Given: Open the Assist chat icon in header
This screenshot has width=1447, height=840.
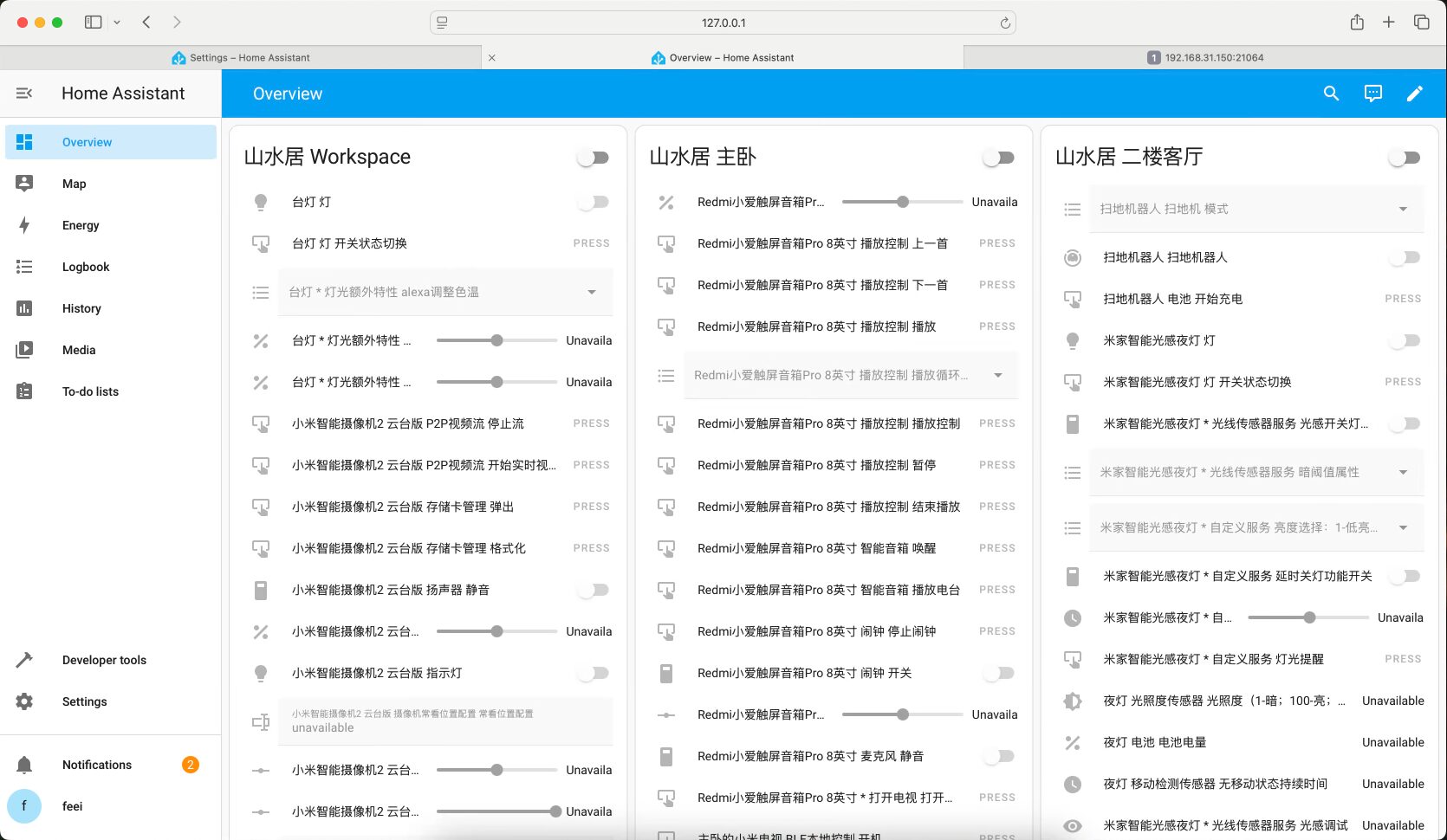Looking at the screenshot, I should 1373,94.
